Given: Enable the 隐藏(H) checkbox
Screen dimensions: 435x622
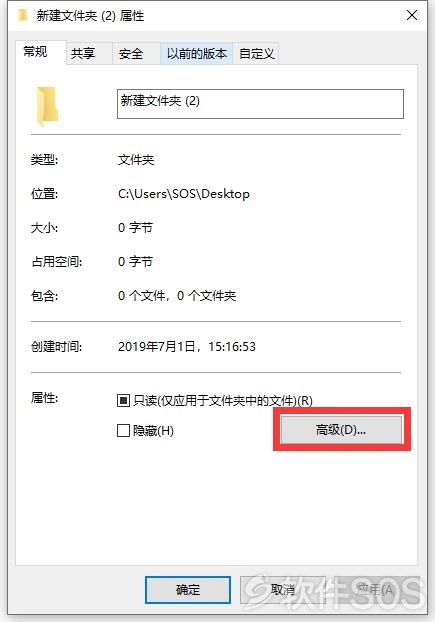Looking at the screenshot, I should (123, 430).
